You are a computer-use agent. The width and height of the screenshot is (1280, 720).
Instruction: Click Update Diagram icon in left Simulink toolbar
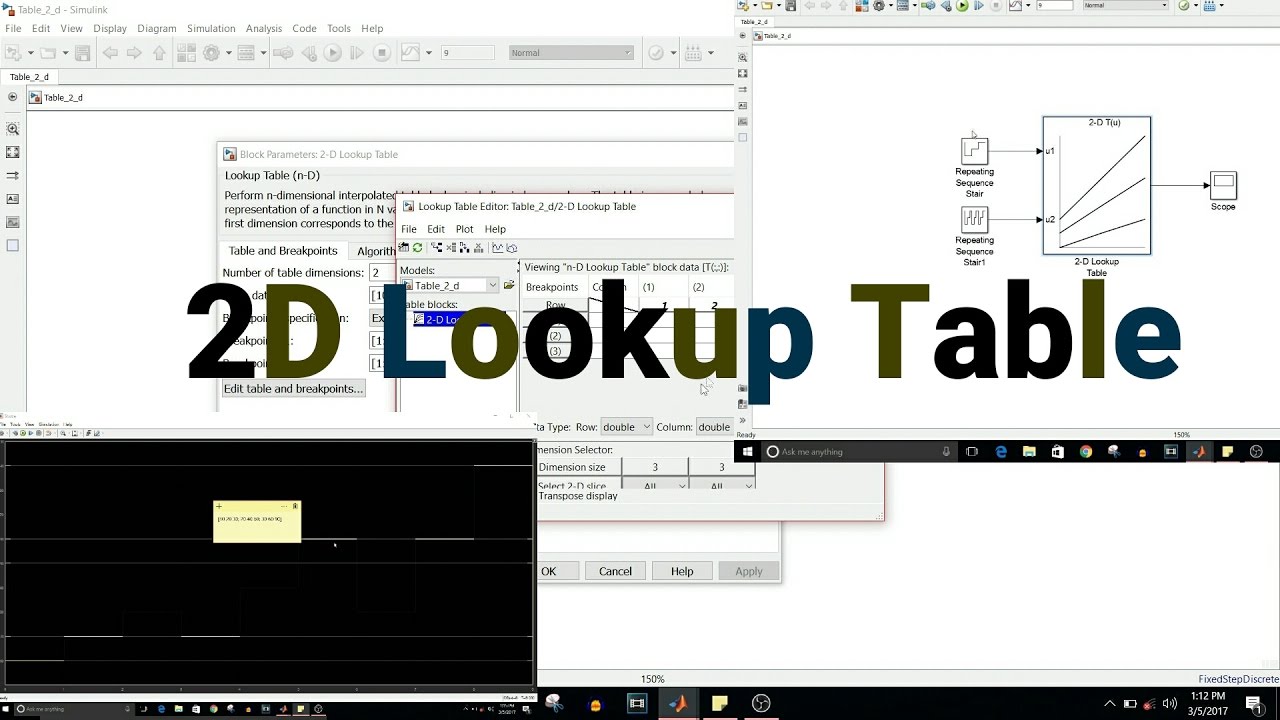[x=283, y=53]
